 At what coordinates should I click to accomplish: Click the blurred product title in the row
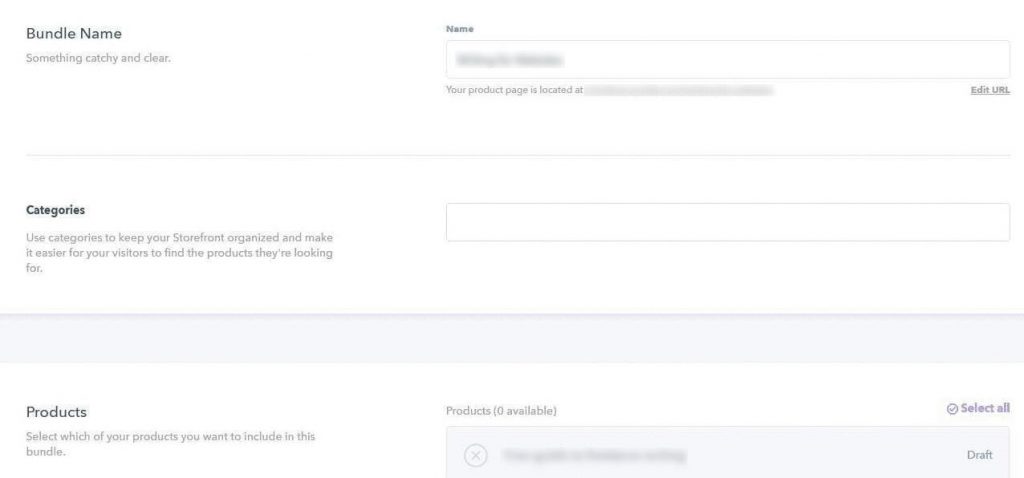coord(594,455)
